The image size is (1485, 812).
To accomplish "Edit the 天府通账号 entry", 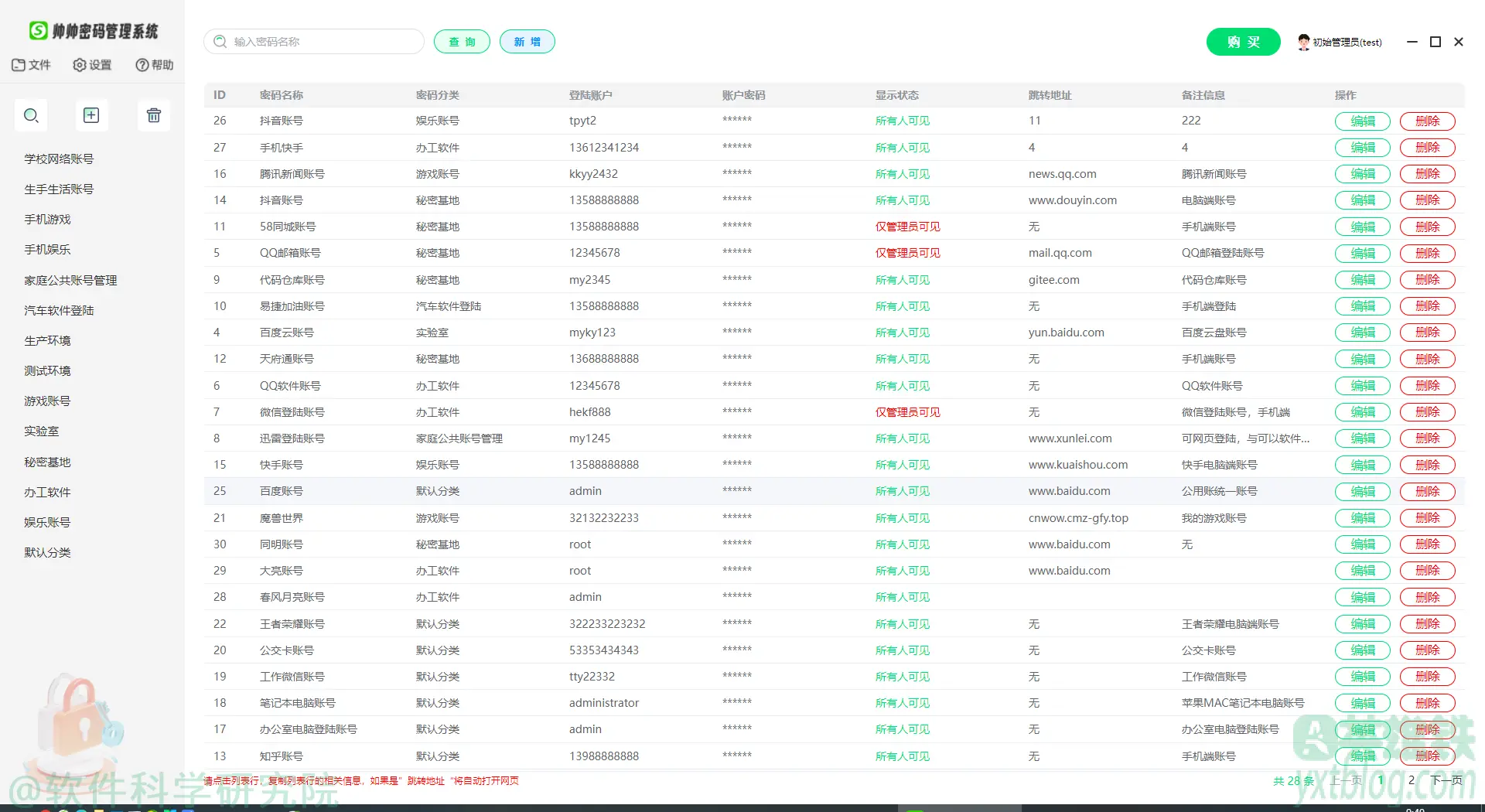I will click(x=1363, y=360).
